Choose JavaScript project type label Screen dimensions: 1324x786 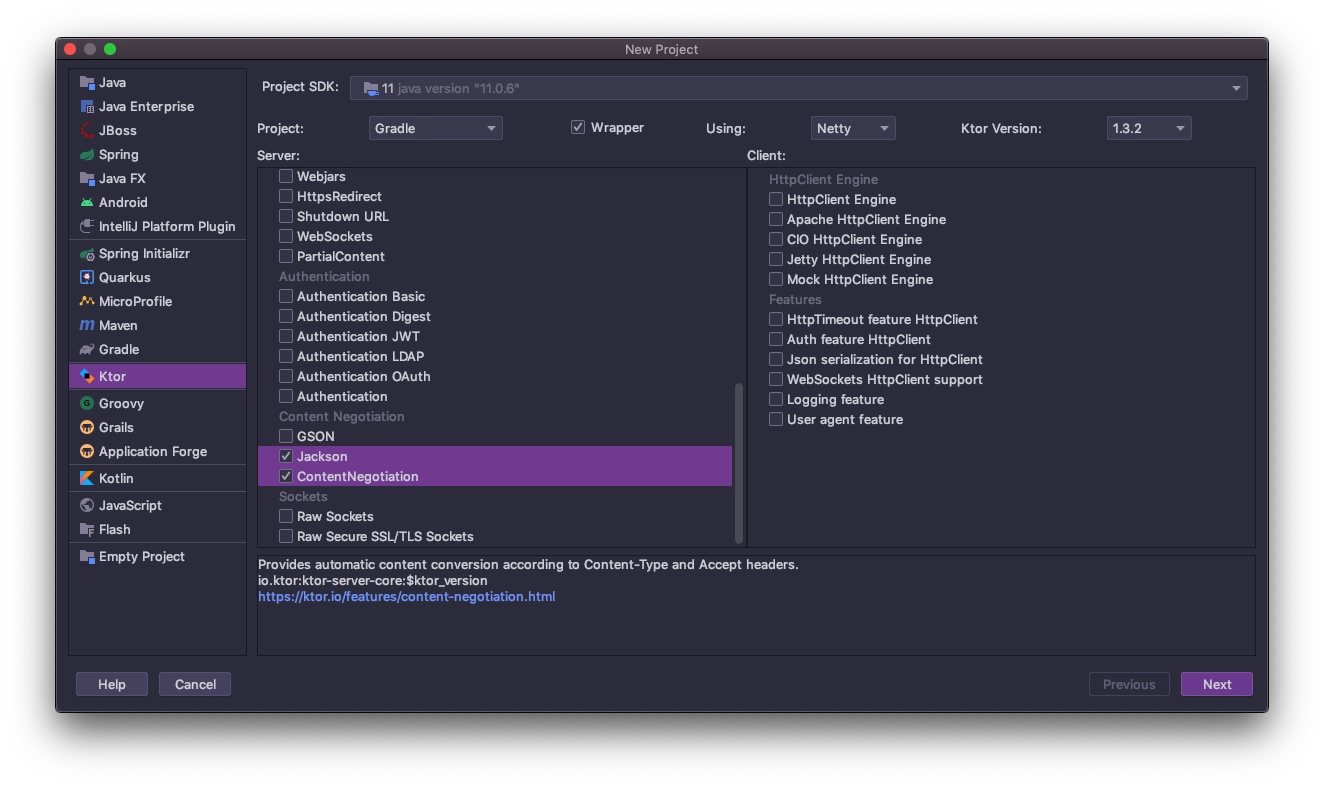click(x=130, y=506)
